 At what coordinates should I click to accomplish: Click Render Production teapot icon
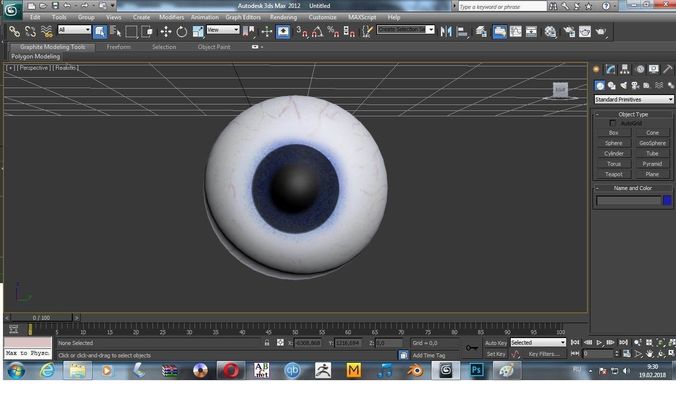(601, 31)
